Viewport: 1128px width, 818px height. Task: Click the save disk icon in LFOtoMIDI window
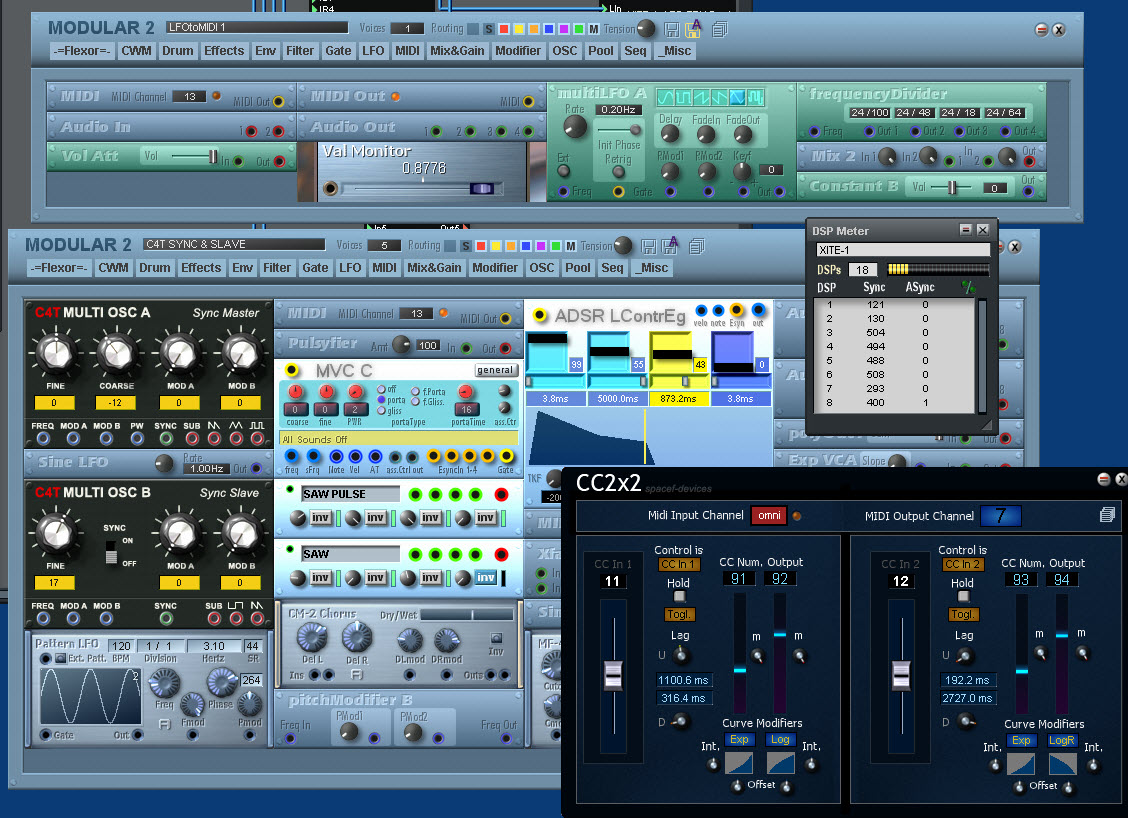point(672,29)
